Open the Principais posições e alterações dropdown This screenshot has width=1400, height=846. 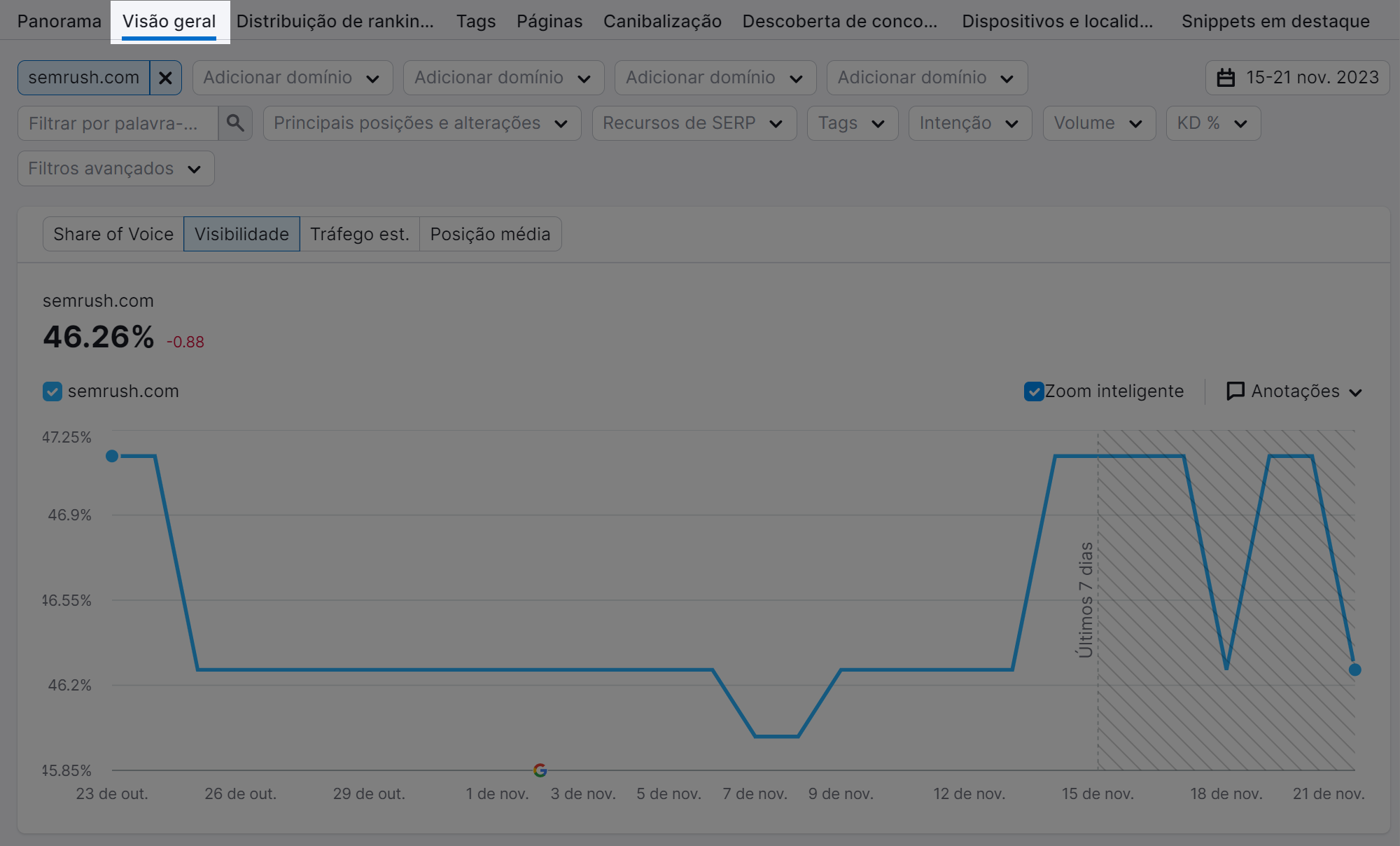[x=421, y=123]
